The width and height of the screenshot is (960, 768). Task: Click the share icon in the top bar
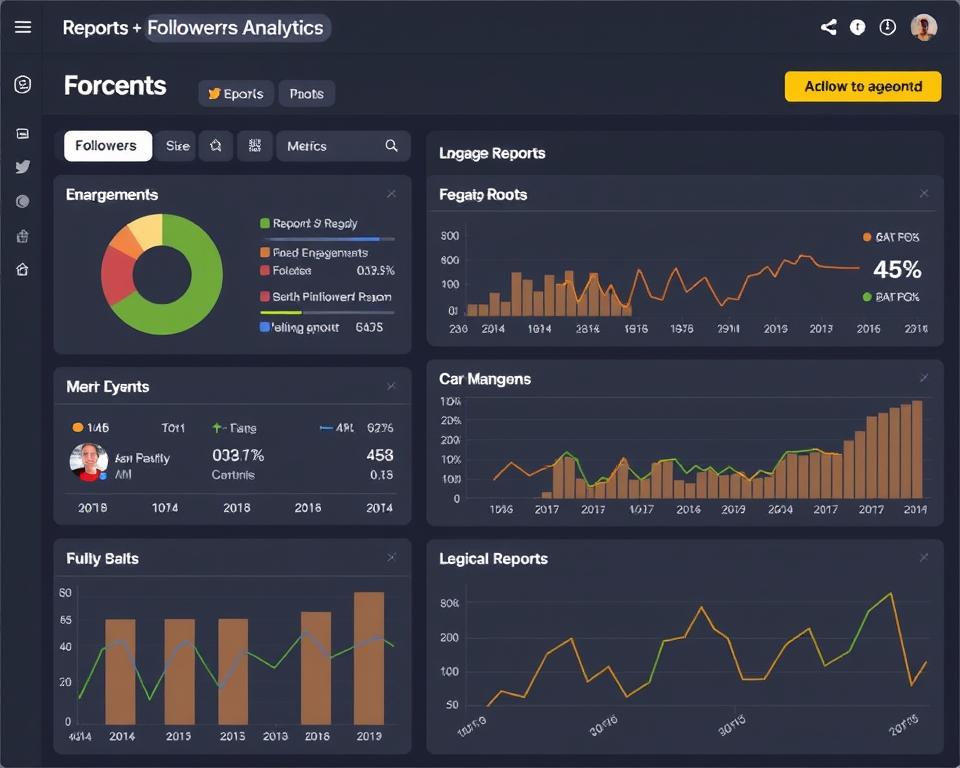coord(828,27)
